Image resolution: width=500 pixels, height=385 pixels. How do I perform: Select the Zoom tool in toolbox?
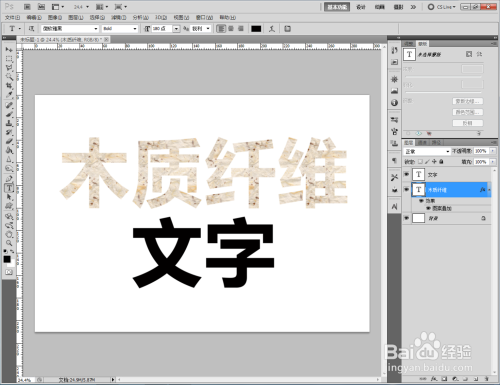click(x=9, y=243)
